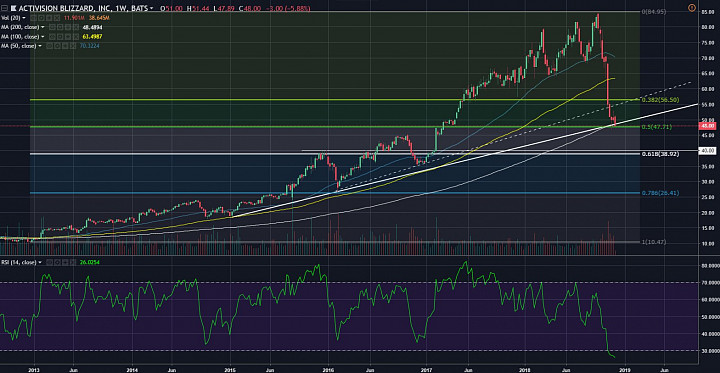Viewport: 720px width, 373px height.
Task: Click the MA 200 value 48.4894
Action: coord(92,27)
